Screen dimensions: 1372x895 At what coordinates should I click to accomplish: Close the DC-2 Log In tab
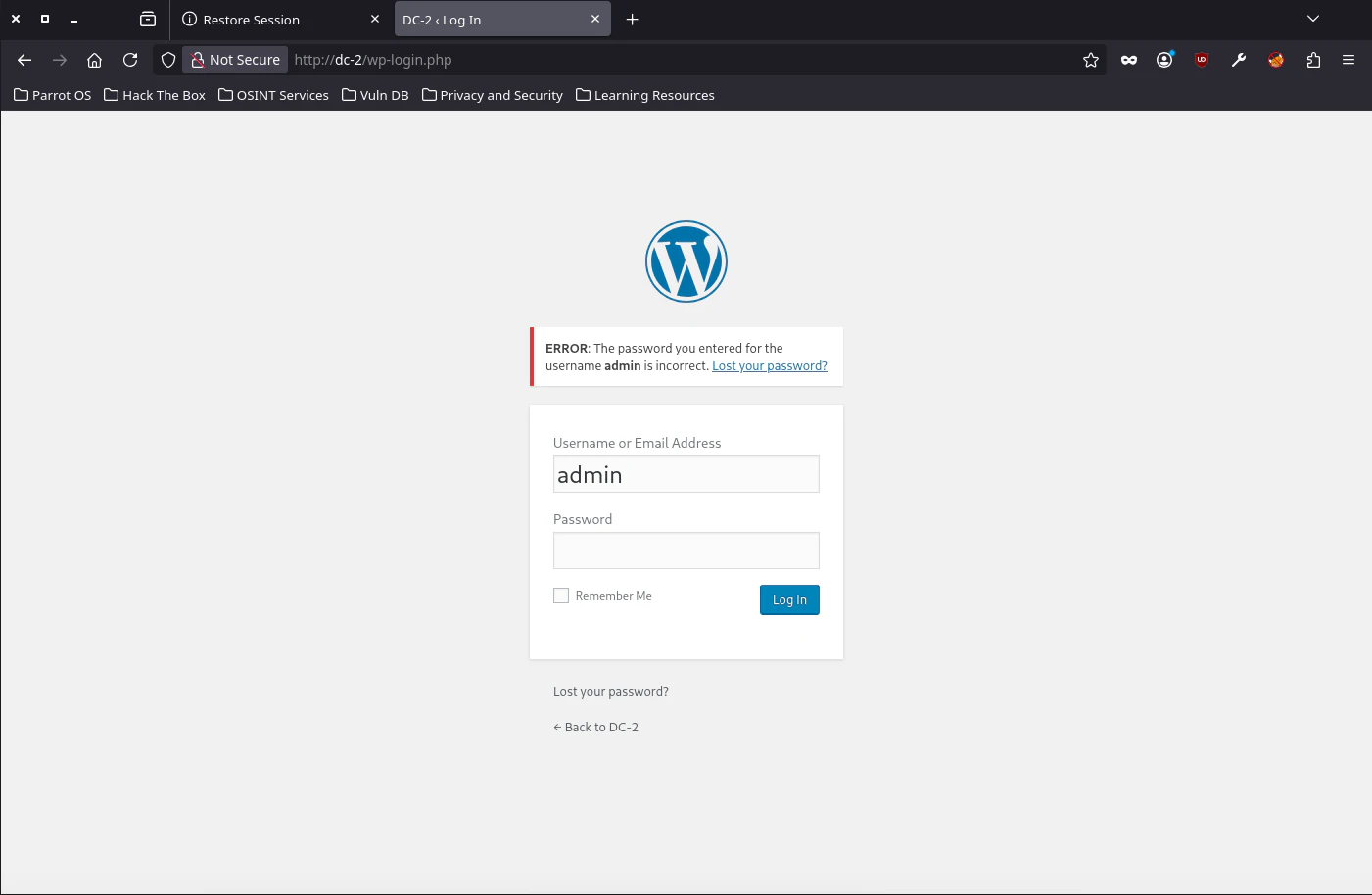point(595,19)
